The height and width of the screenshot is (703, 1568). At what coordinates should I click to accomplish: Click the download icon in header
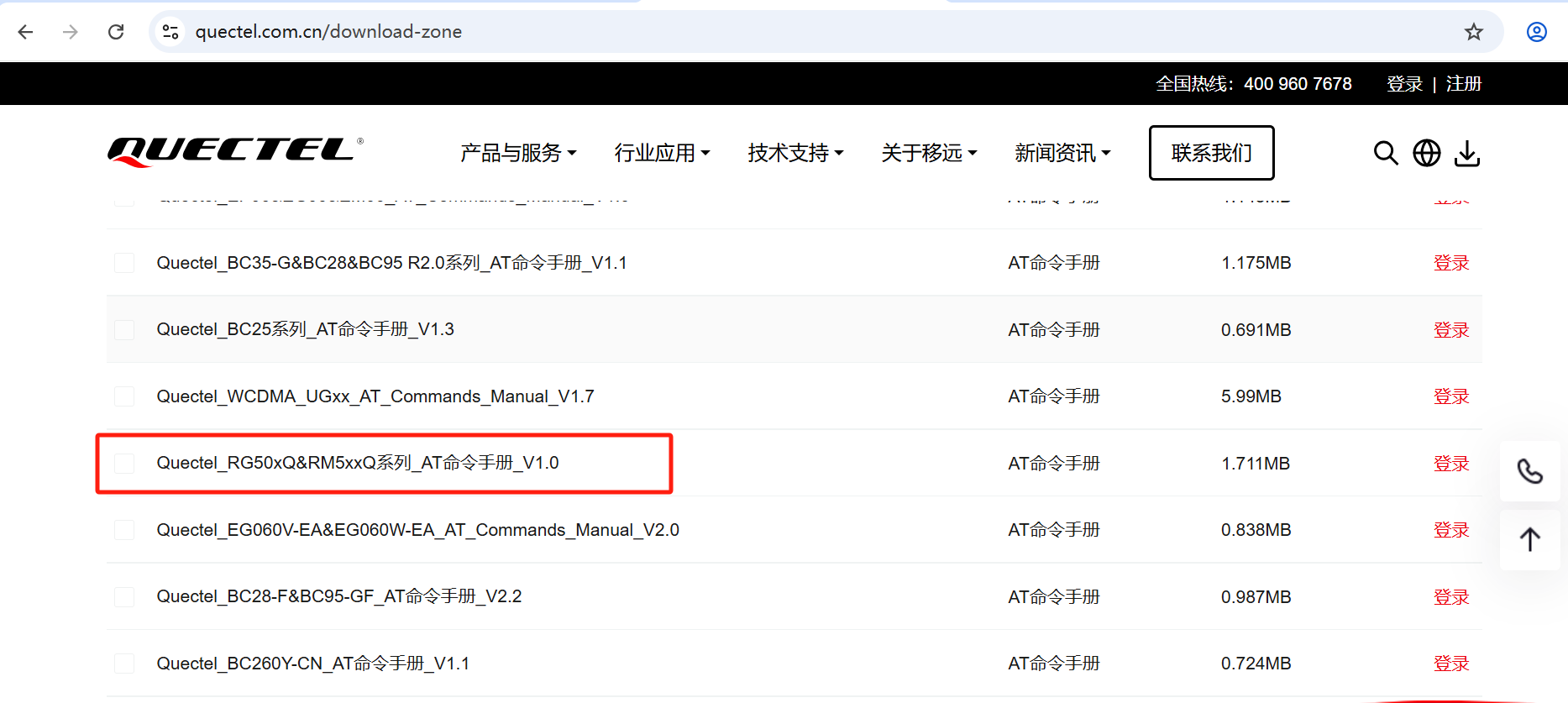point(1466,153)
